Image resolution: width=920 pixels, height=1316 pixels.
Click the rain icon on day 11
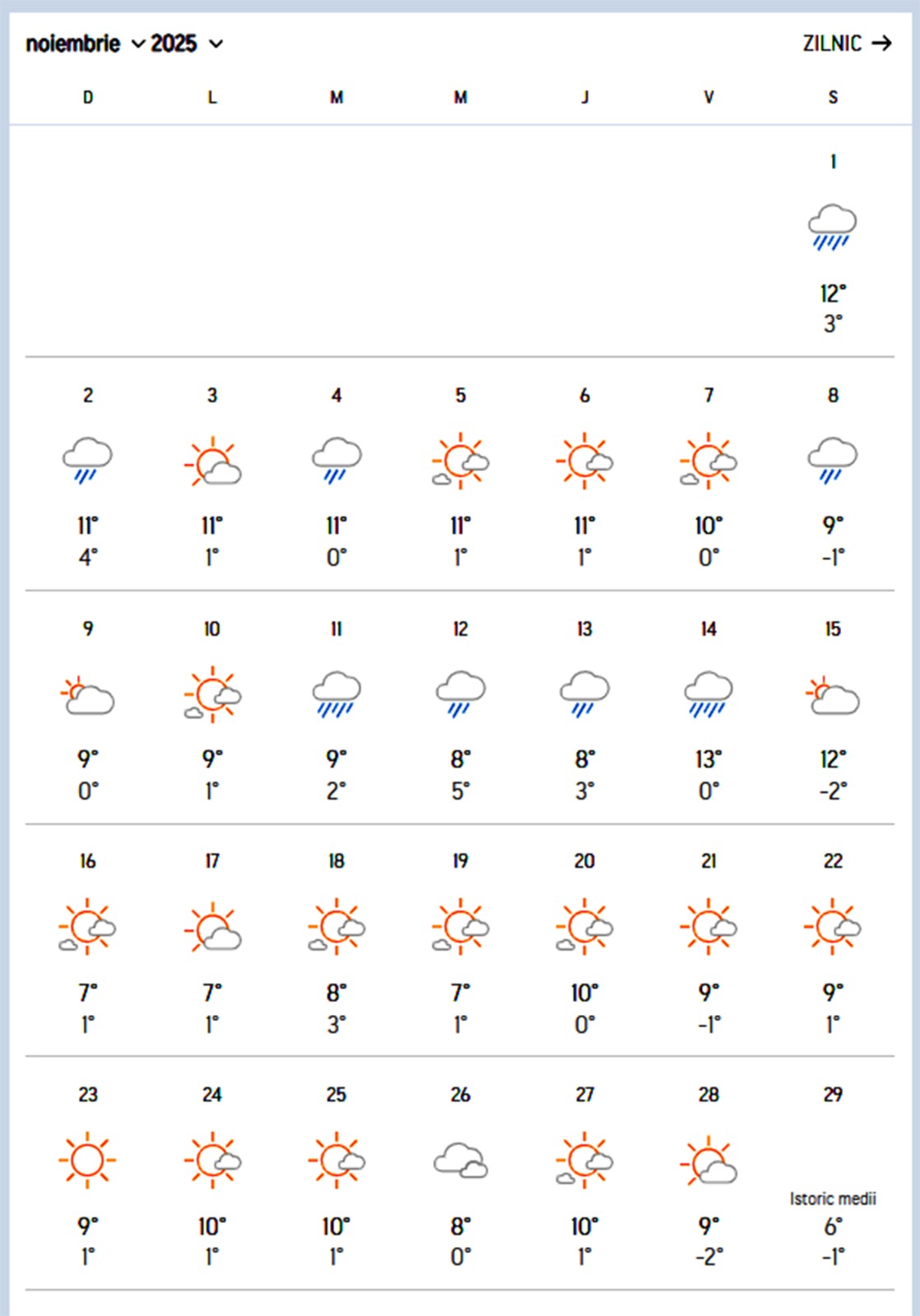(337, 694)
